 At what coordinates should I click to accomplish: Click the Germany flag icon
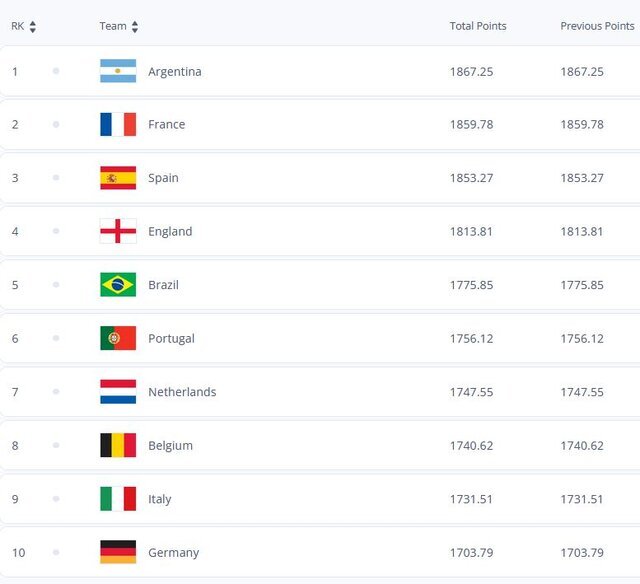tap(118, 552)
